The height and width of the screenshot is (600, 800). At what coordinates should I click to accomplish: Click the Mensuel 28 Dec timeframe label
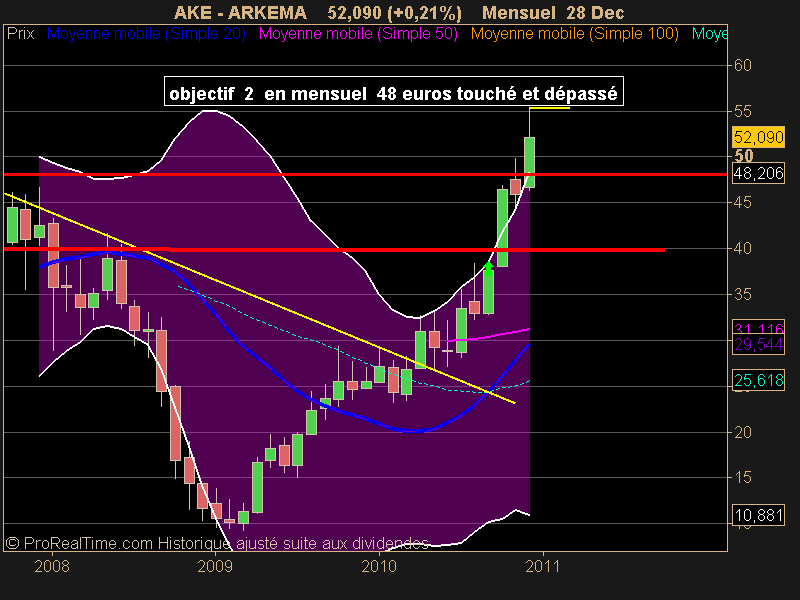click(553, 12)
